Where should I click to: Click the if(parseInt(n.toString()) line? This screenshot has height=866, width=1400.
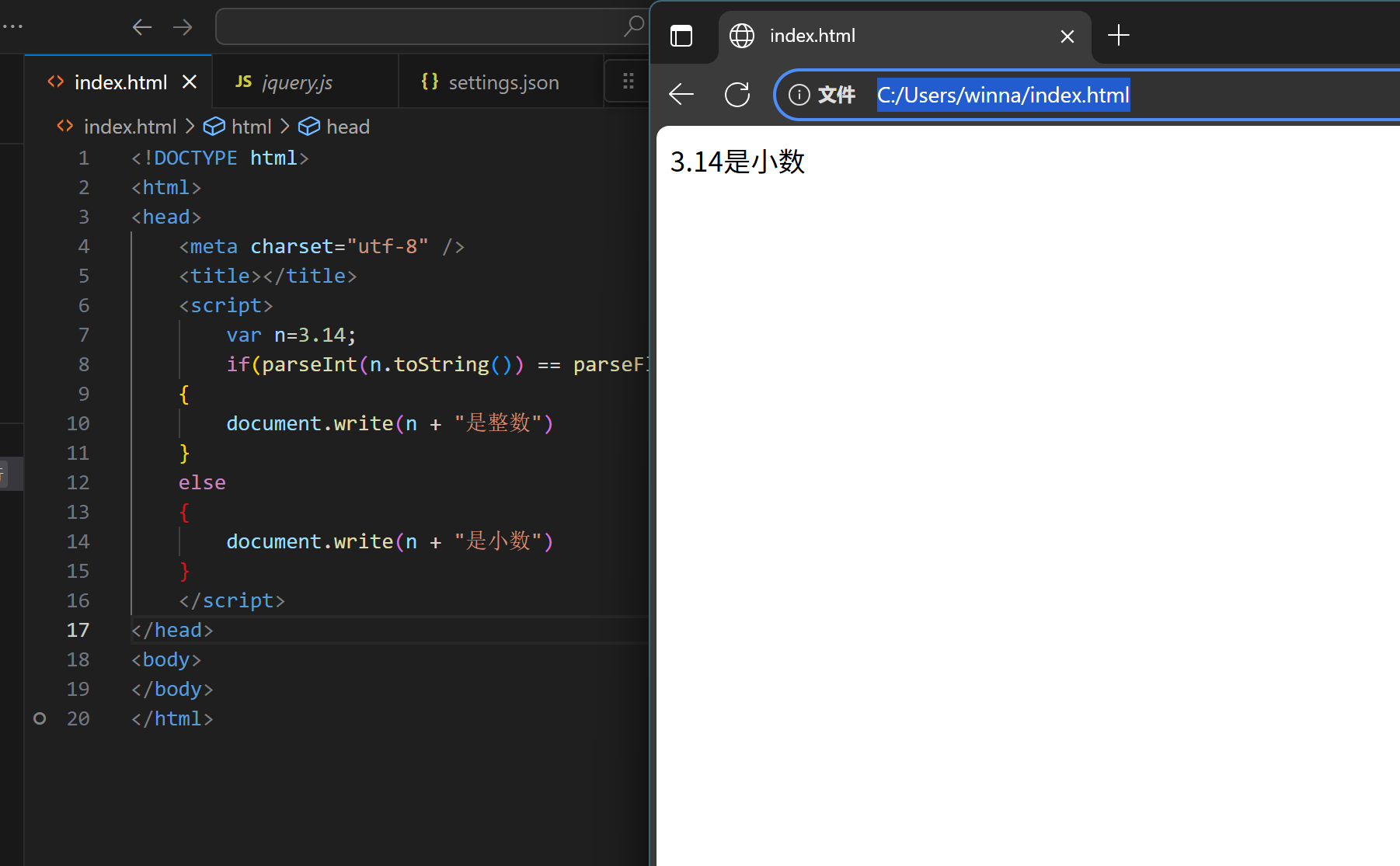pyautogui.click(x=437, y=364)
